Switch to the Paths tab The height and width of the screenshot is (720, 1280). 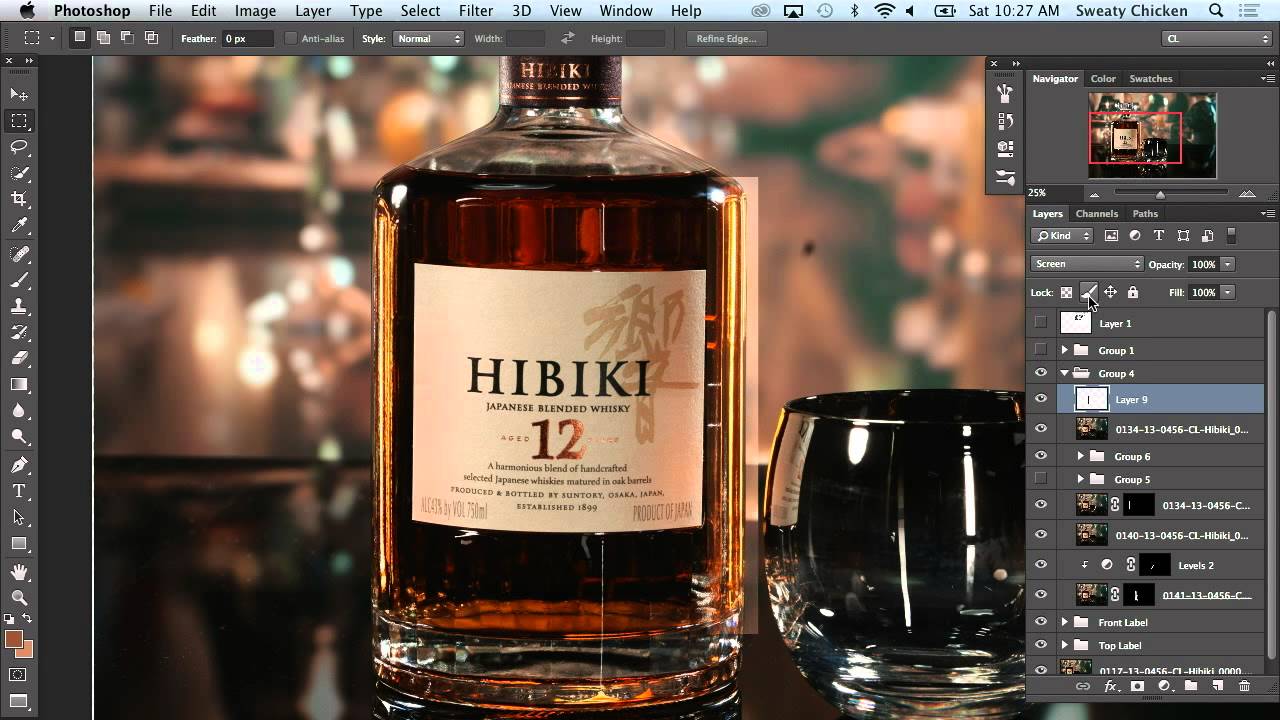click(1145, 213)
